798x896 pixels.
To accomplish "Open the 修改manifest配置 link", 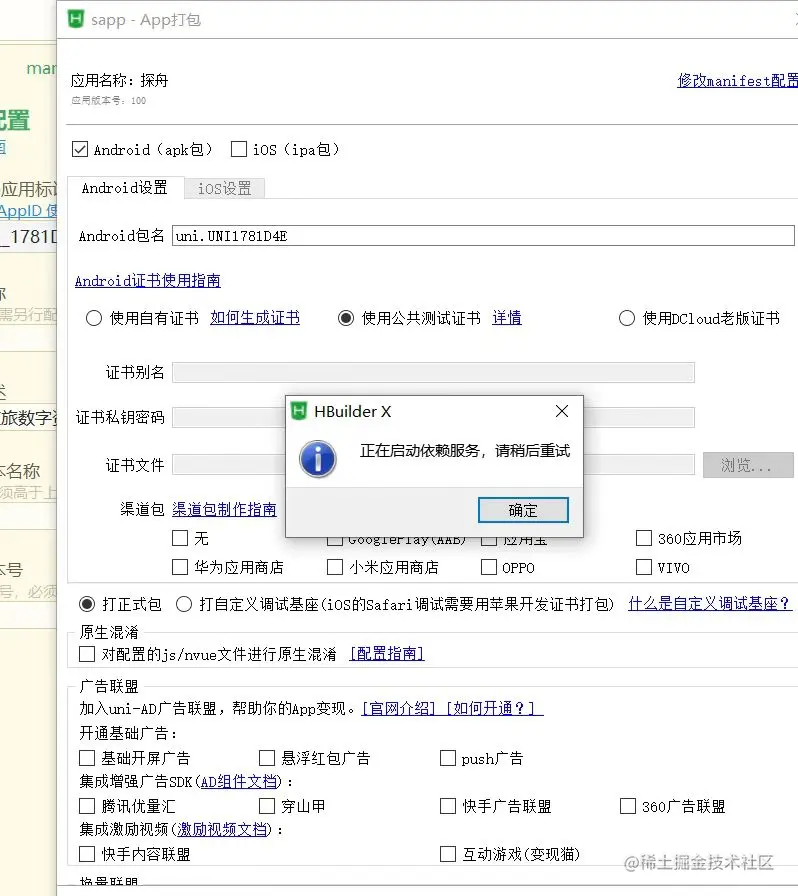I will (x=737, y=81).
